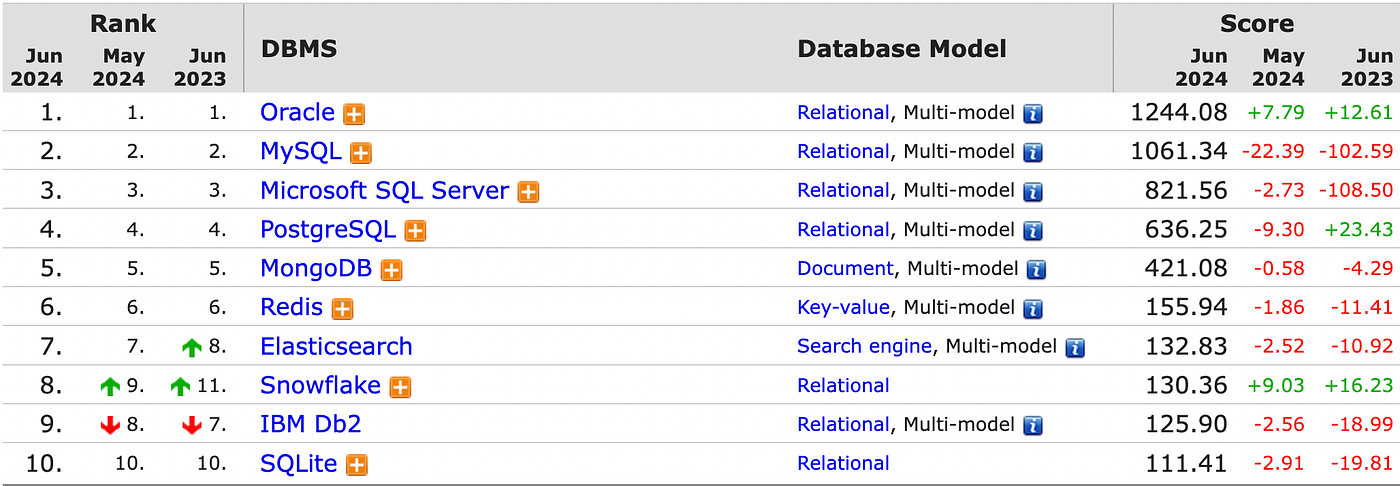The width and height of the screenshot is (1400, 486).
Task: Open the Oracle DBMS link
Action: pyautogui.click(x=297, y=112)
